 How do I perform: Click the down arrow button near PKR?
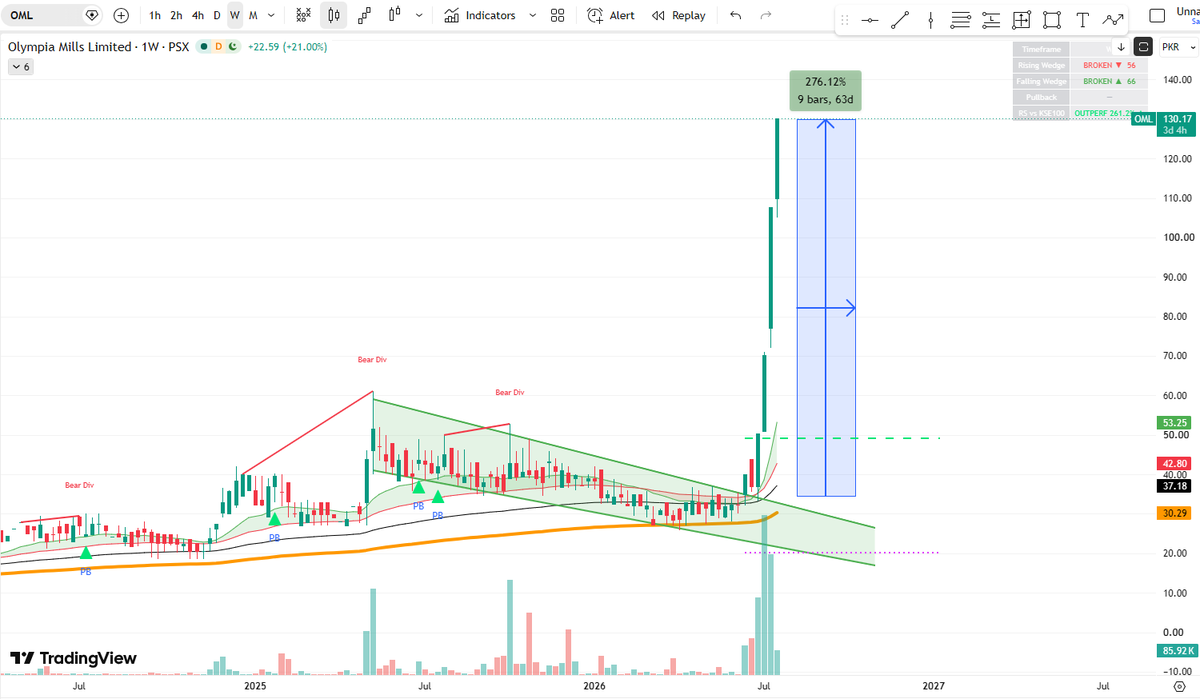[x=1121, y=47]
